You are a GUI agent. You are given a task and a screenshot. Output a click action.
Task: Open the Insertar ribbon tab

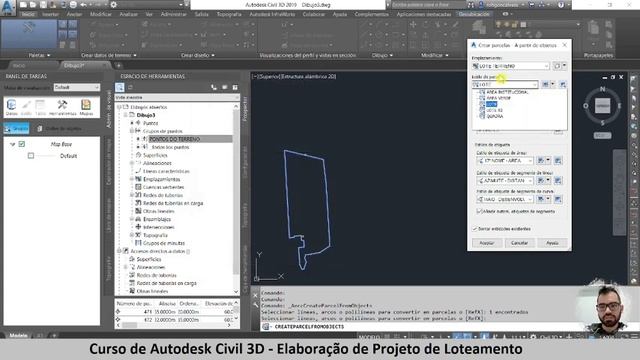pos(51,14)
